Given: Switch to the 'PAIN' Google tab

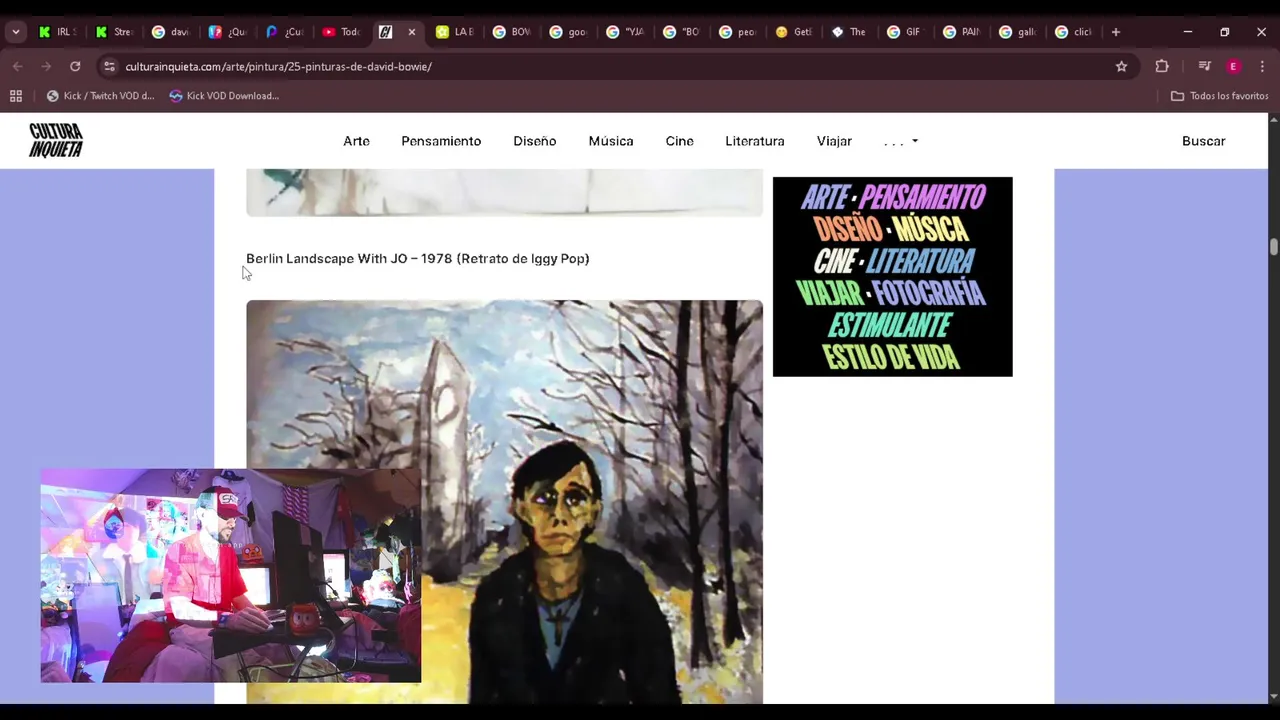Looking at the screenshot, I should (962, 32).
